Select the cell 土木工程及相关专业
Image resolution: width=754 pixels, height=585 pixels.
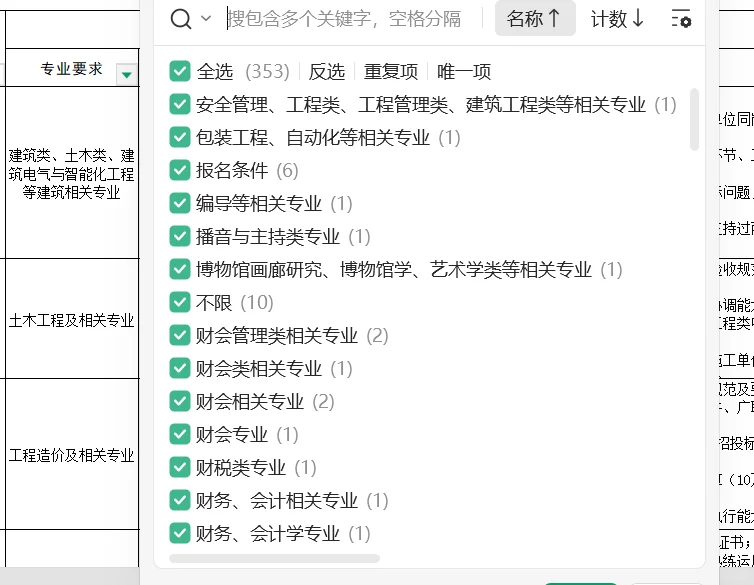(72, 319)
